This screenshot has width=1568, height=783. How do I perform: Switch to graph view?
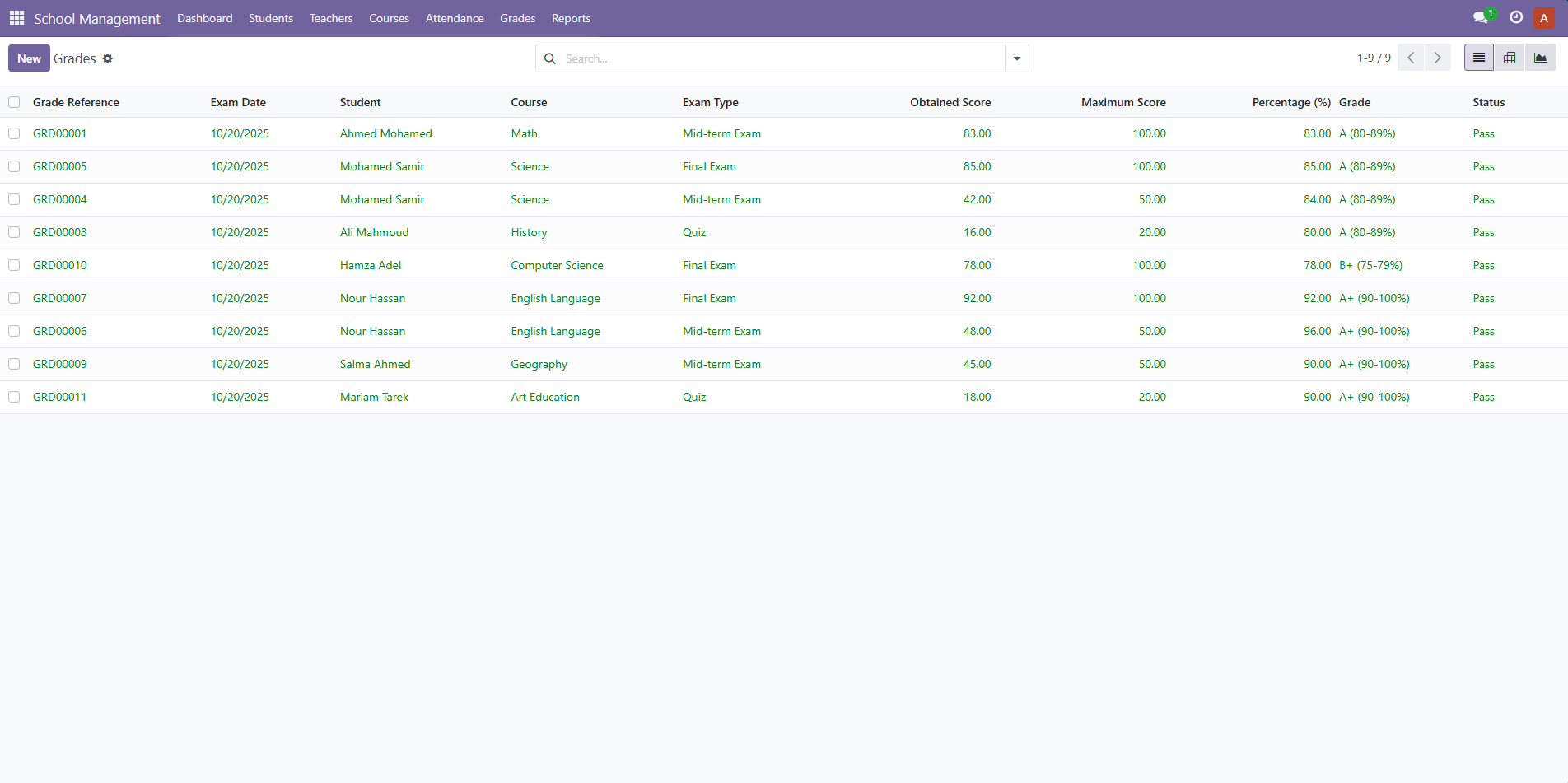pos(1540,58)
